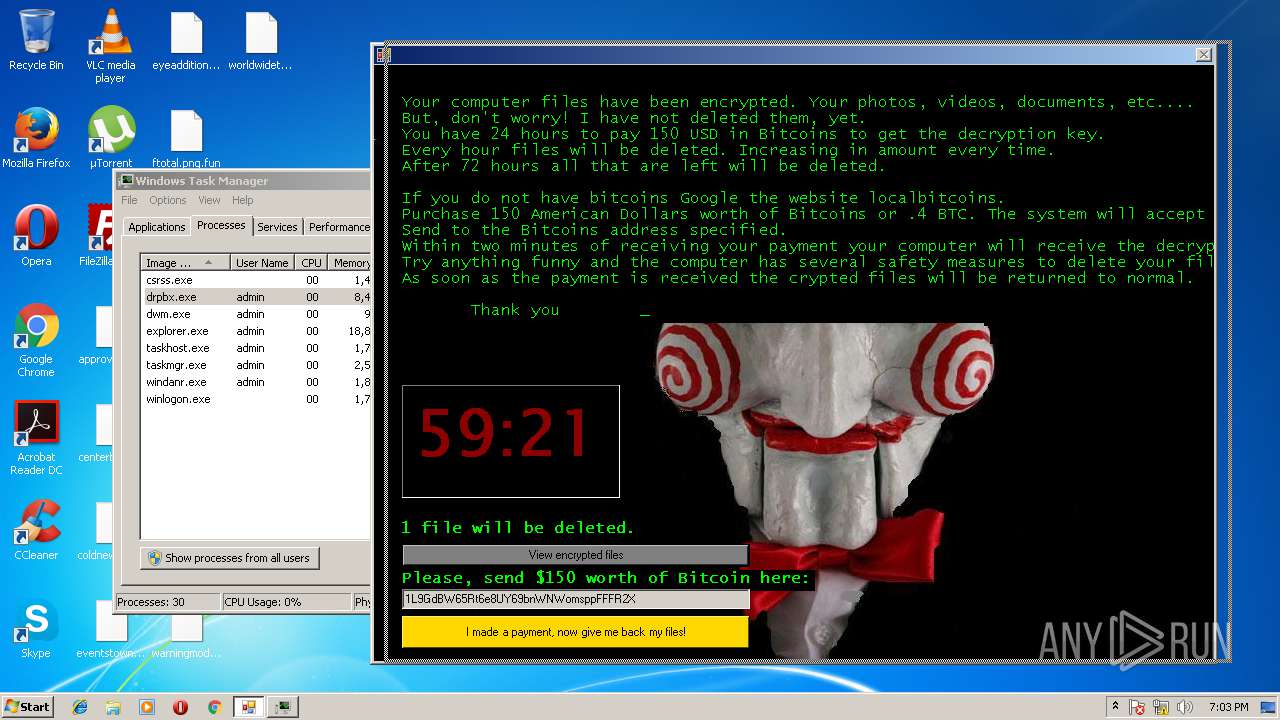Viewport: 1280px width, 720px height.
Task: Open the Skype desktop shortcut
Action: click(36, 628)
